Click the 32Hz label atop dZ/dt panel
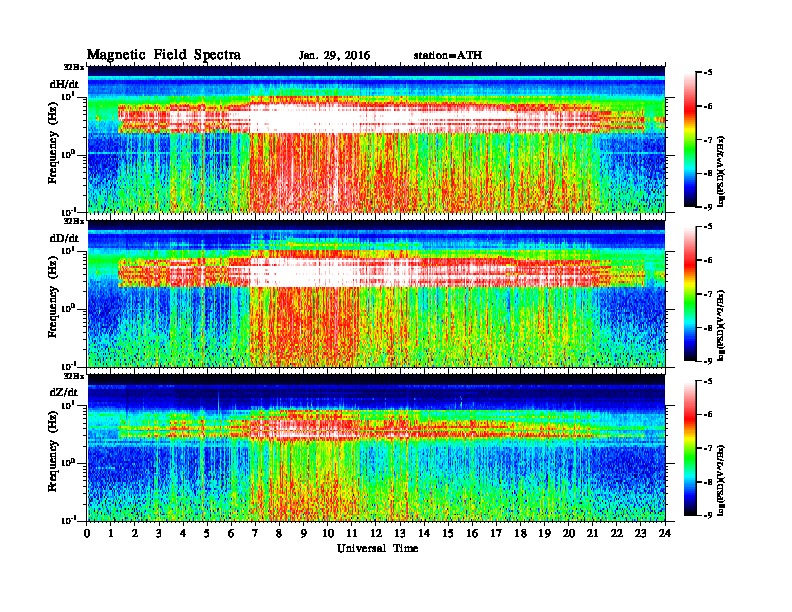The image size is (792, 612). (74, 376)
